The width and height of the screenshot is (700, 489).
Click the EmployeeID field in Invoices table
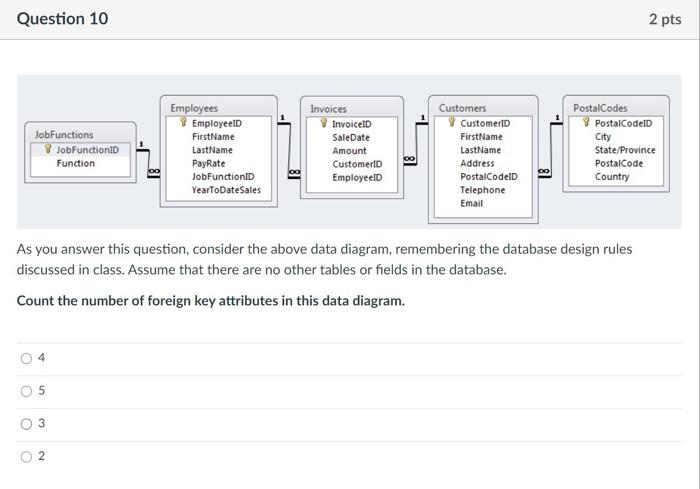coord(357,177)
